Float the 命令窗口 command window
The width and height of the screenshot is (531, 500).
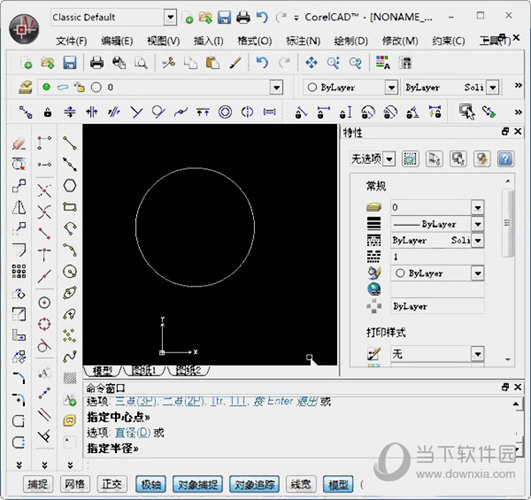click(505, 387)
